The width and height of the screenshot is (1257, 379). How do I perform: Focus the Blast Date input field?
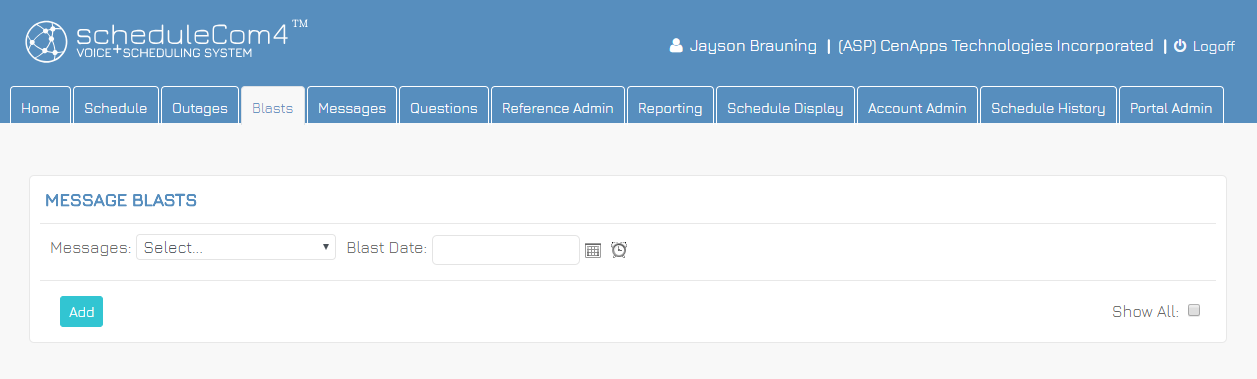506,250
